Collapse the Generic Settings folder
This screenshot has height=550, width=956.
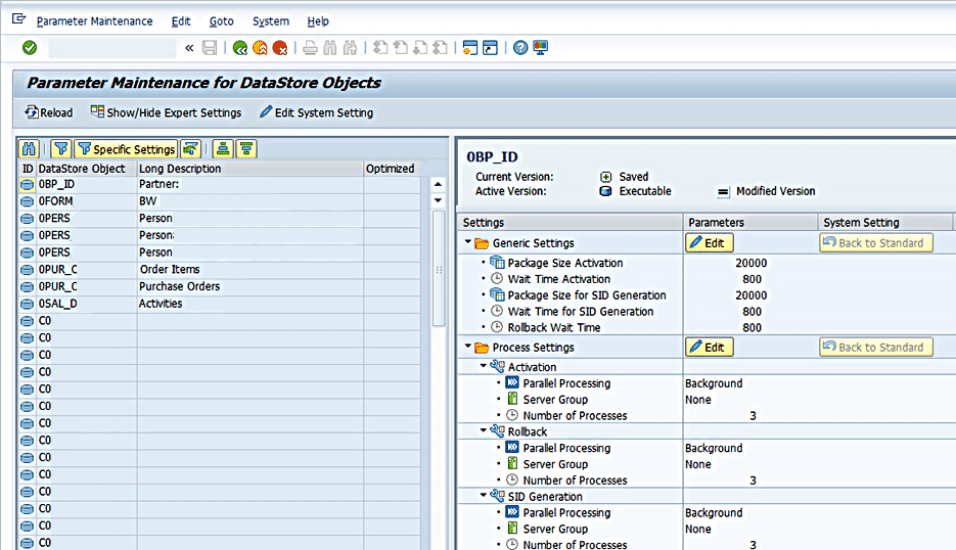468,242
